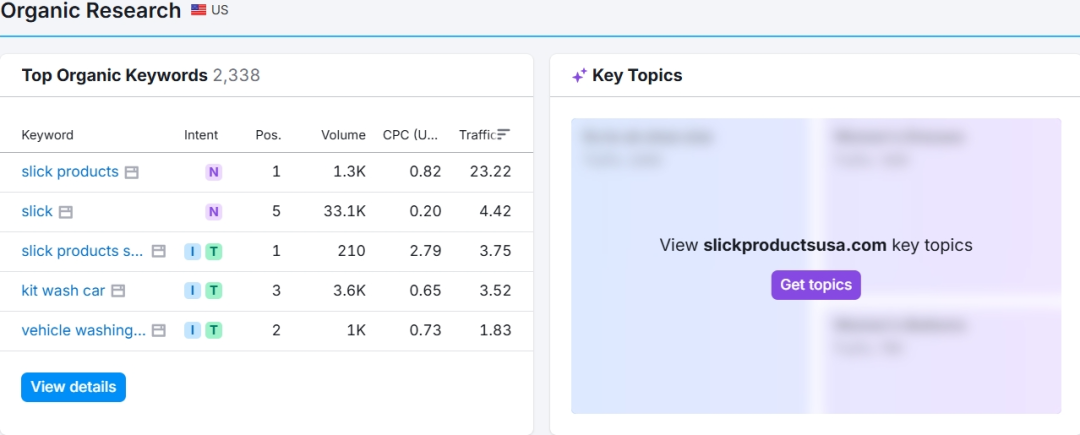
Task: Sort by Volume column header
Action: [x=343, y=135]
